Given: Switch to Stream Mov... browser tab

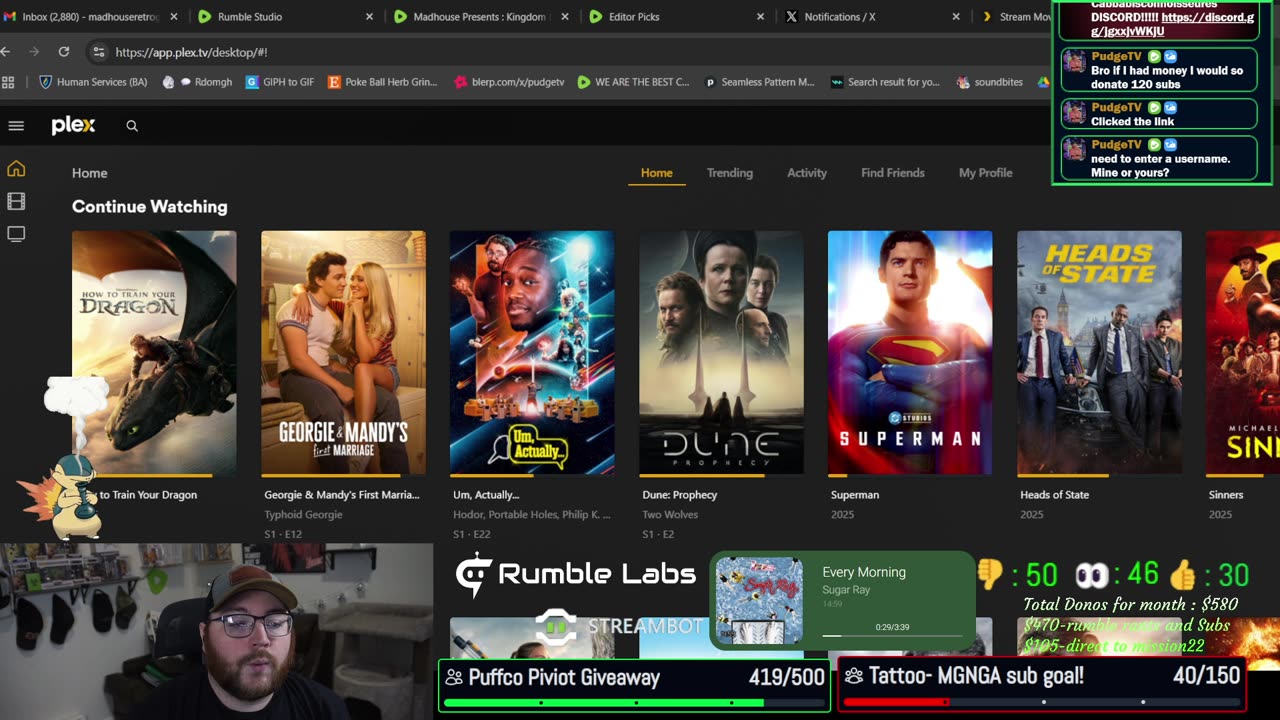Looking at the screenshot, I should [1014, 17].
